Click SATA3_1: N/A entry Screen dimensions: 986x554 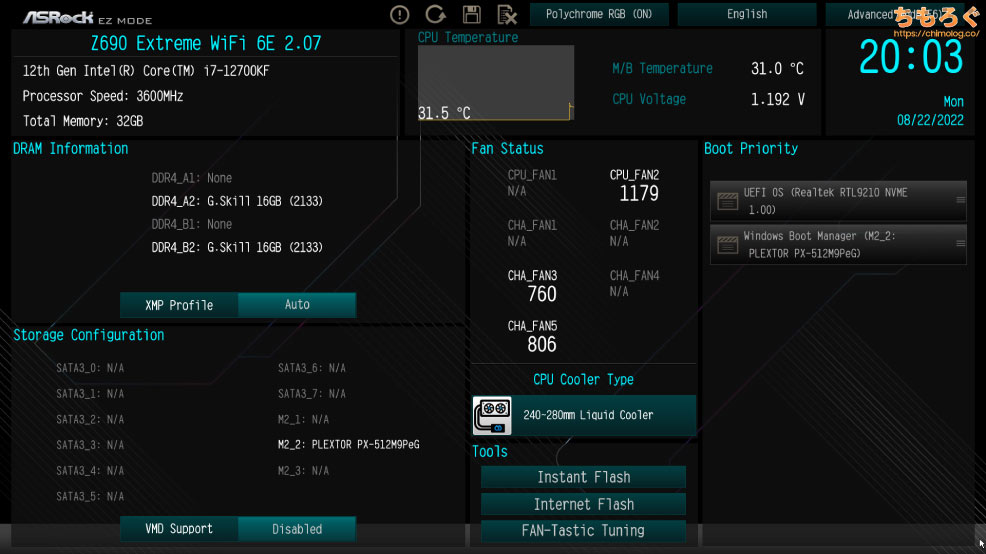[x=90, y=394]
